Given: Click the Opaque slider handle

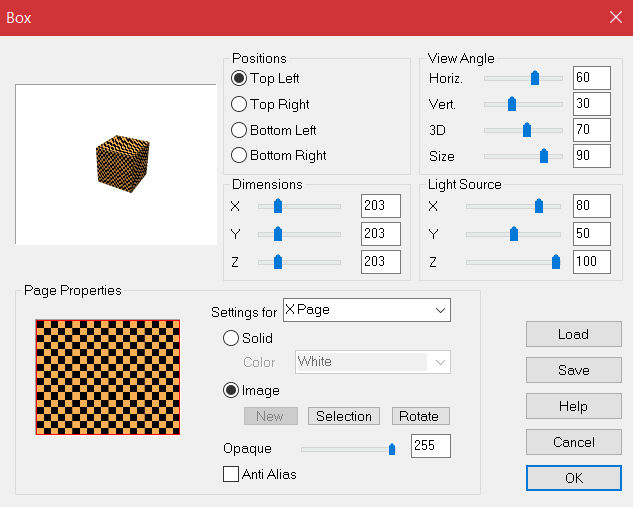Looking at the screenshot, I should [392, 448].
